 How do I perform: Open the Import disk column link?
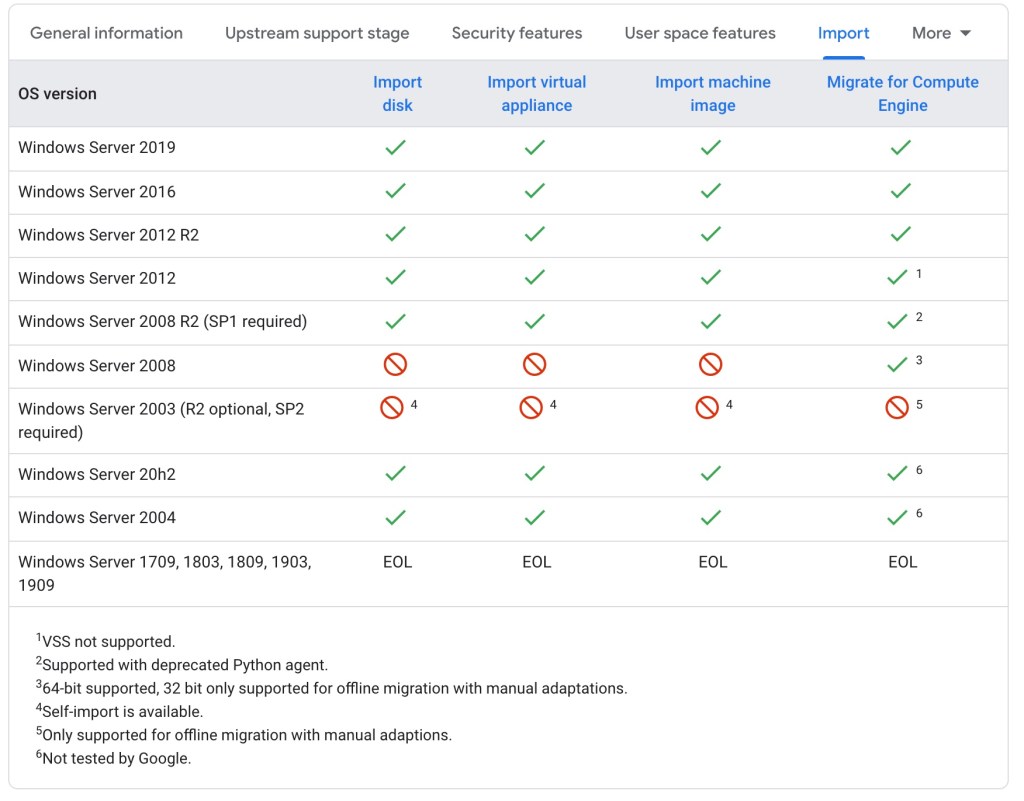[397, 94]
